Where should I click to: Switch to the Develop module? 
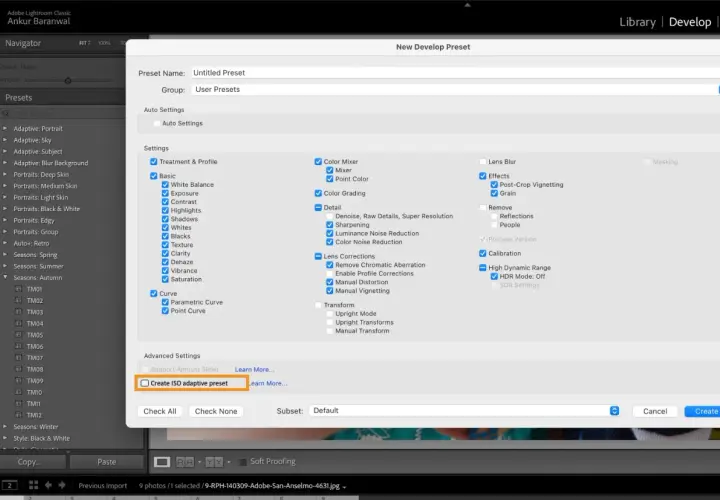690,22
